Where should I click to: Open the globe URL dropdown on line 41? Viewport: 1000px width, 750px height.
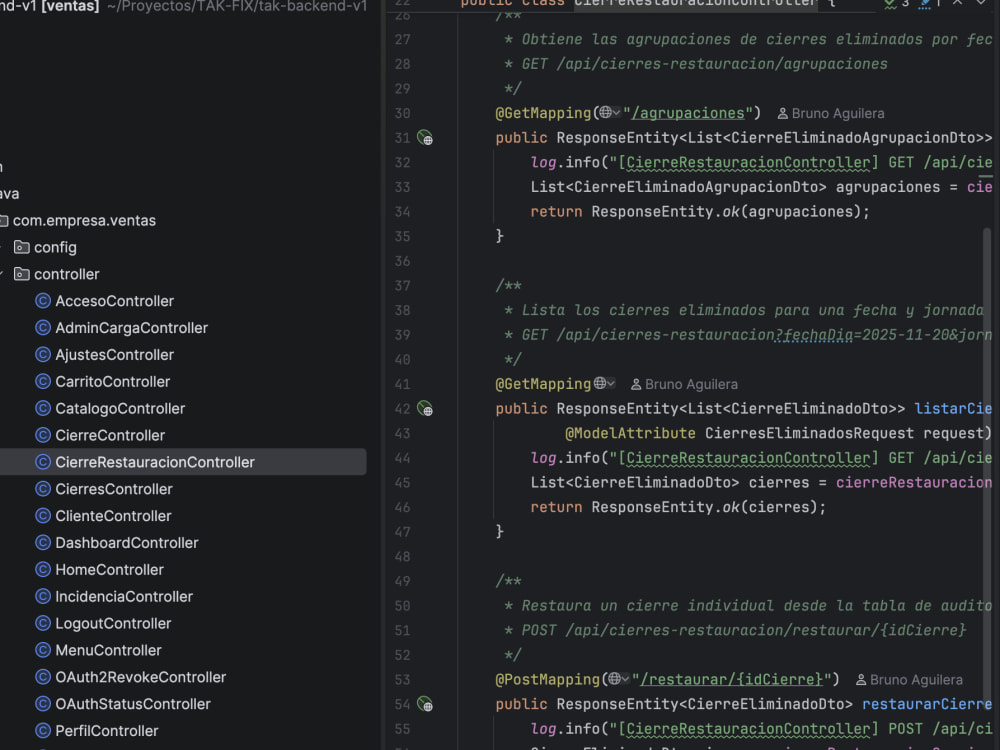coord(604,383)
